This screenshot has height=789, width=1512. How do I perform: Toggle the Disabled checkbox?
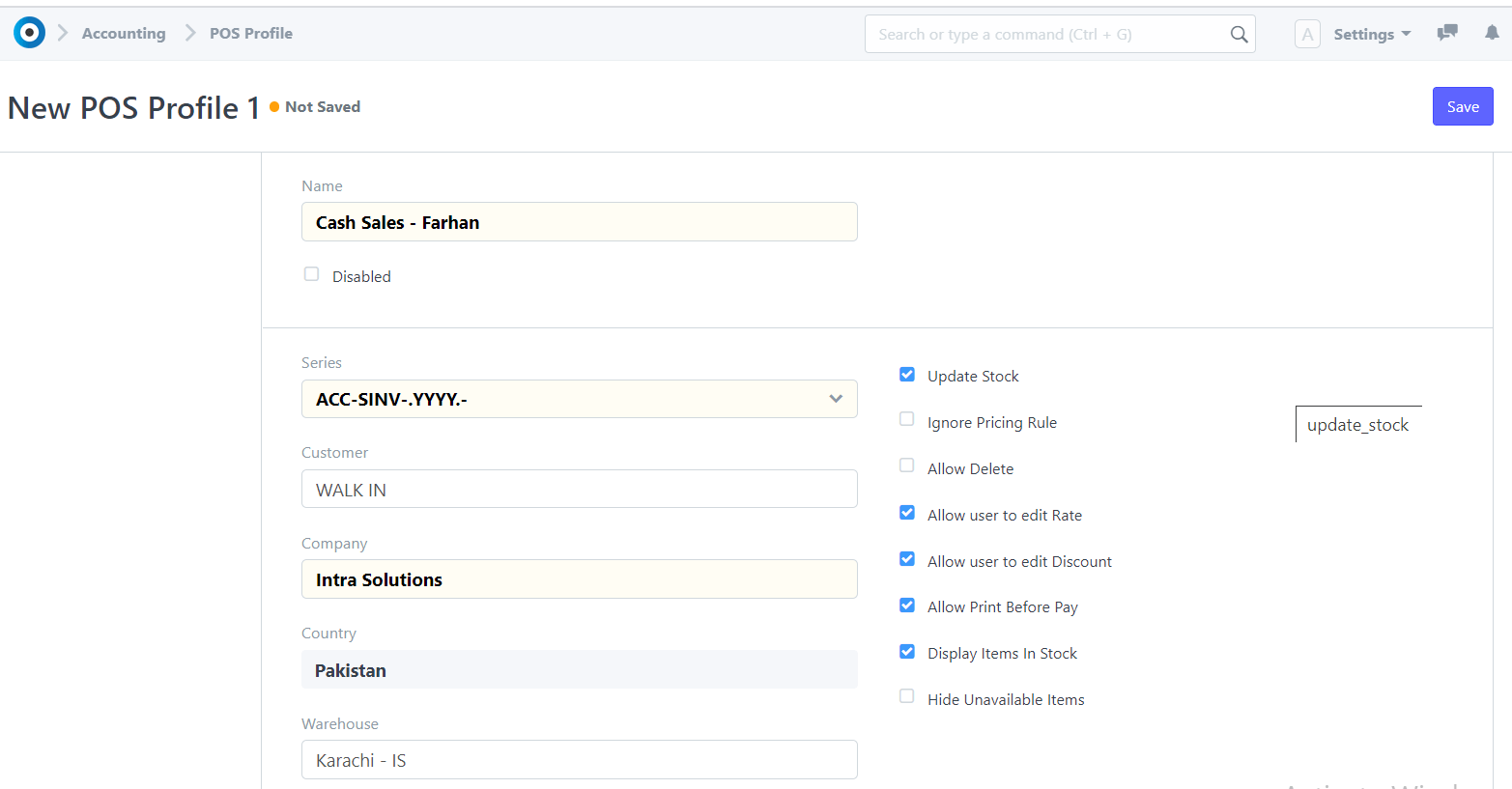pos(311,273)
